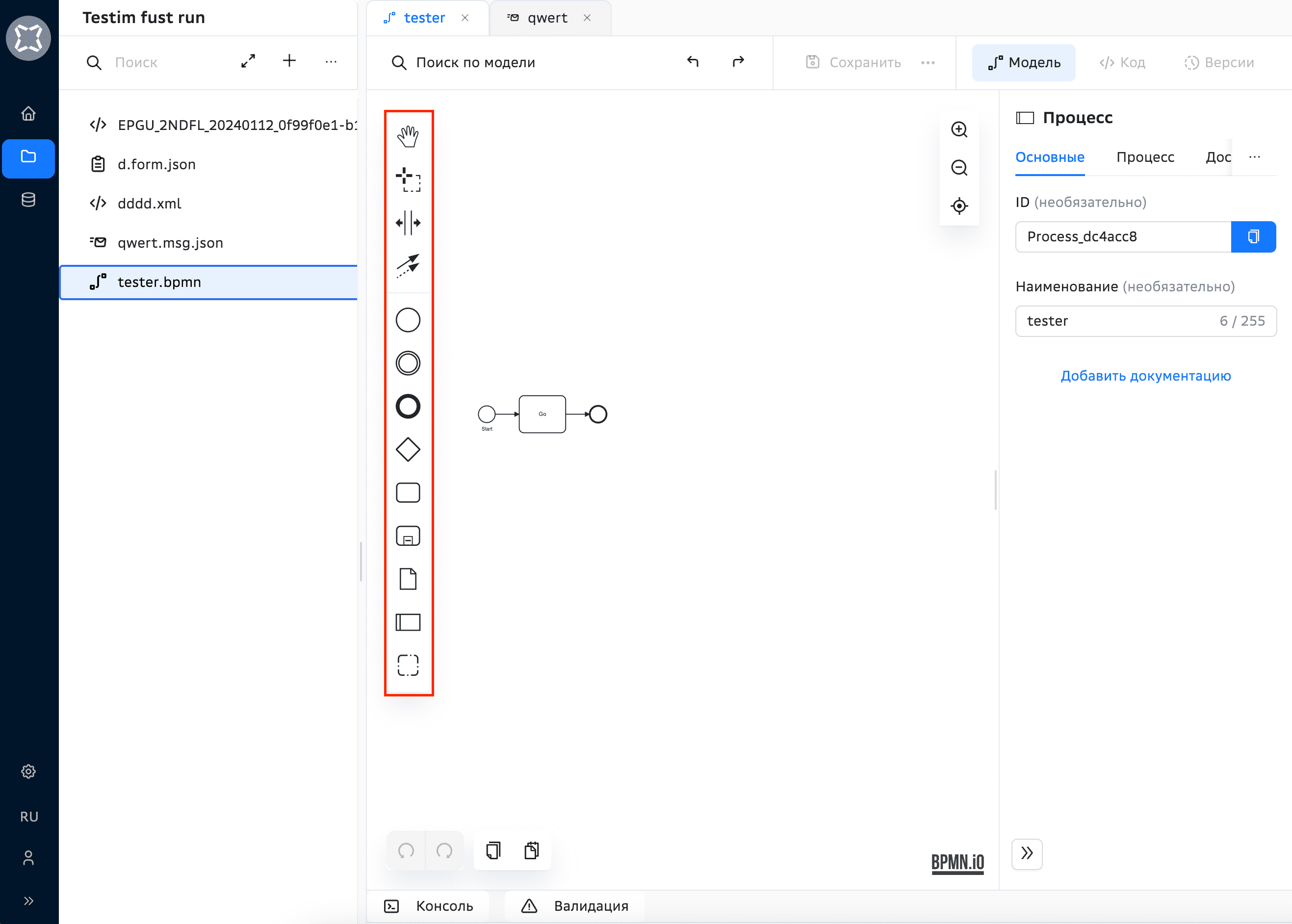The height and width of the screenshot is (924, 1292).
Task: Click the Наименование field containing tester
Action: click(1115, 321)
